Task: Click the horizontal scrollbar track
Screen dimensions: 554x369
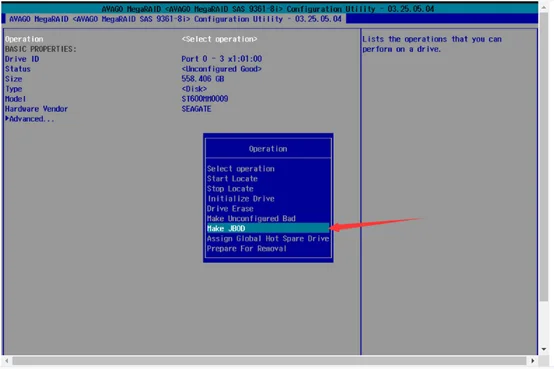Action: pos(269,361)
